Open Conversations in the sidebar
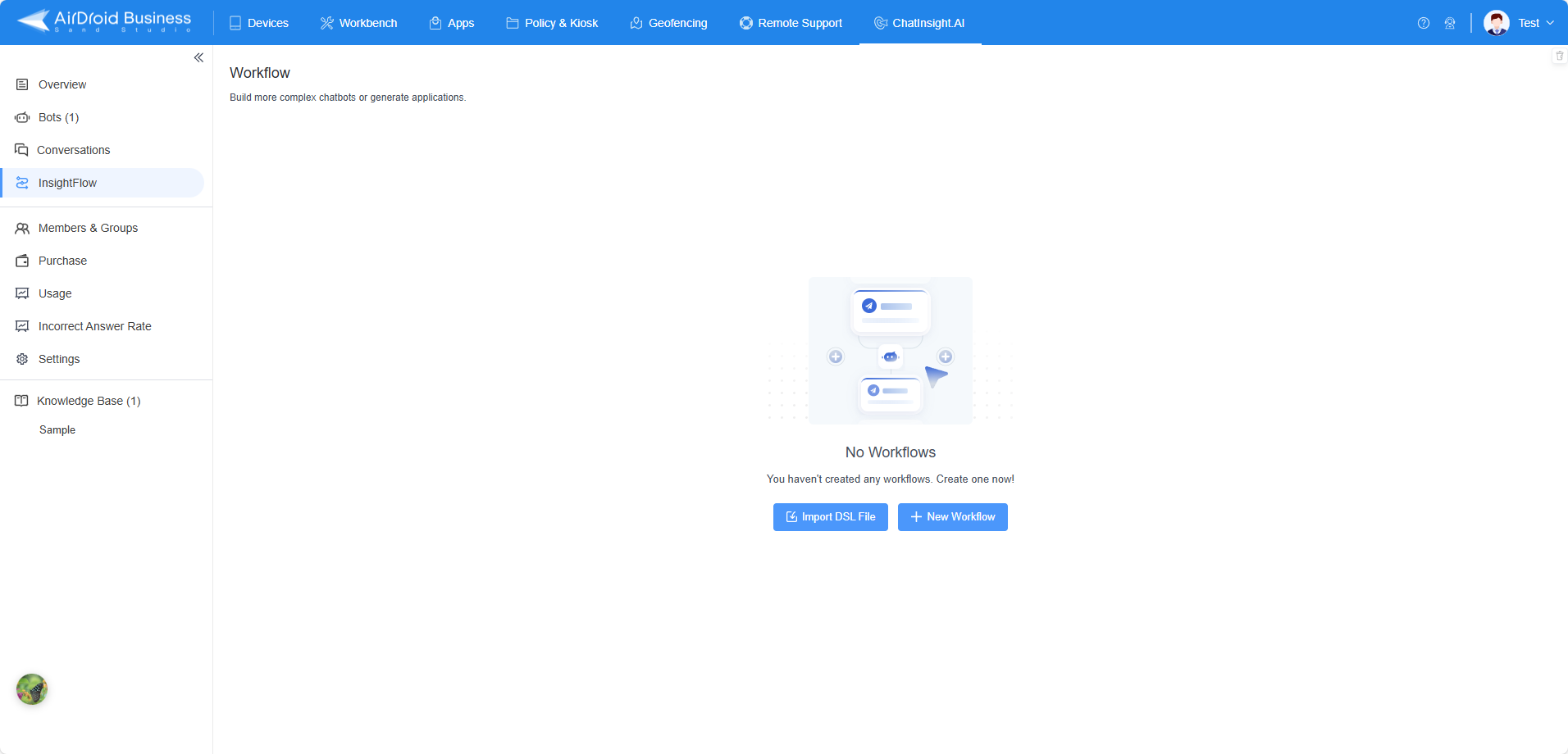 (103, 150)
